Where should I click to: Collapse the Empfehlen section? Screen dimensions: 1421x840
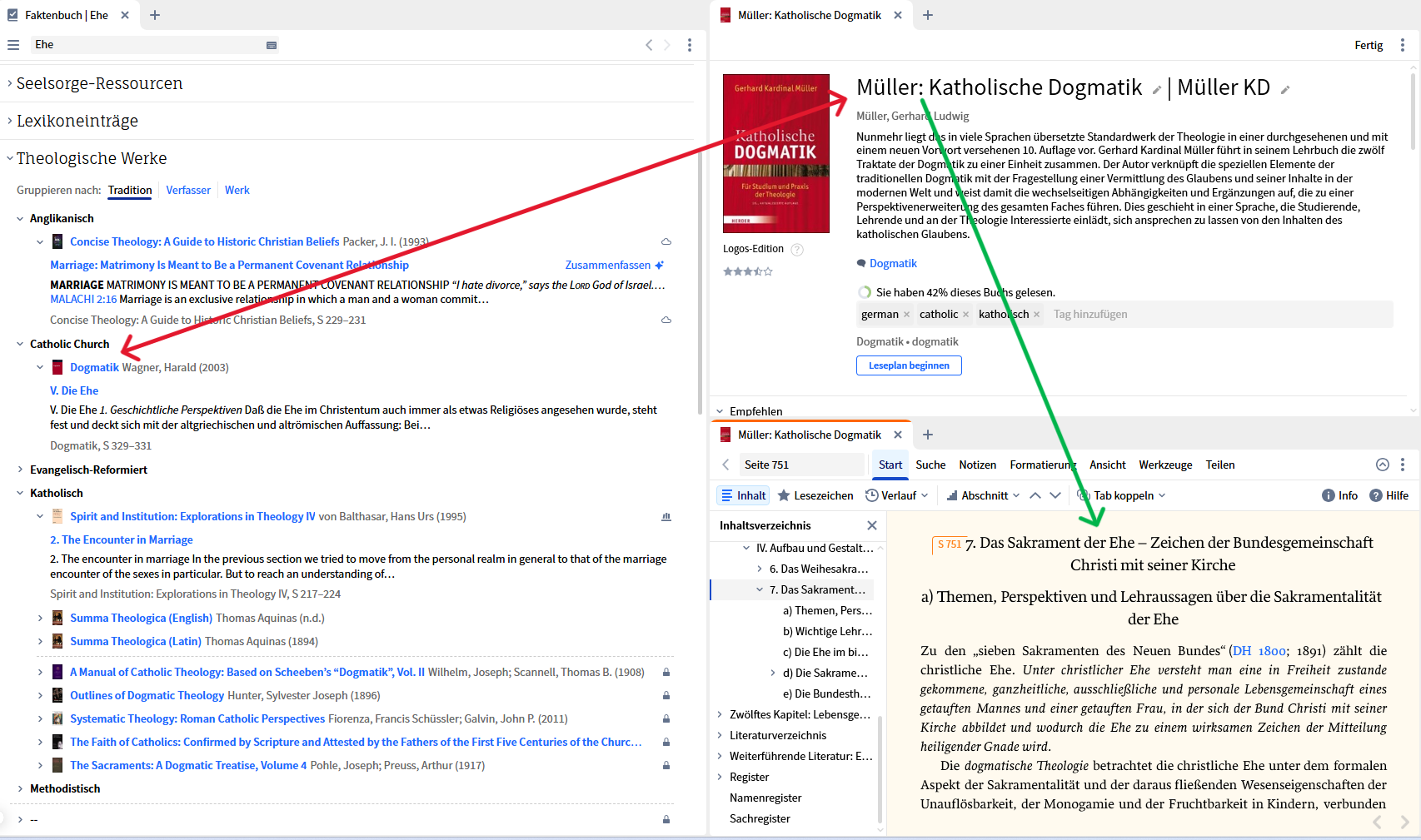(x=720, y=411)
